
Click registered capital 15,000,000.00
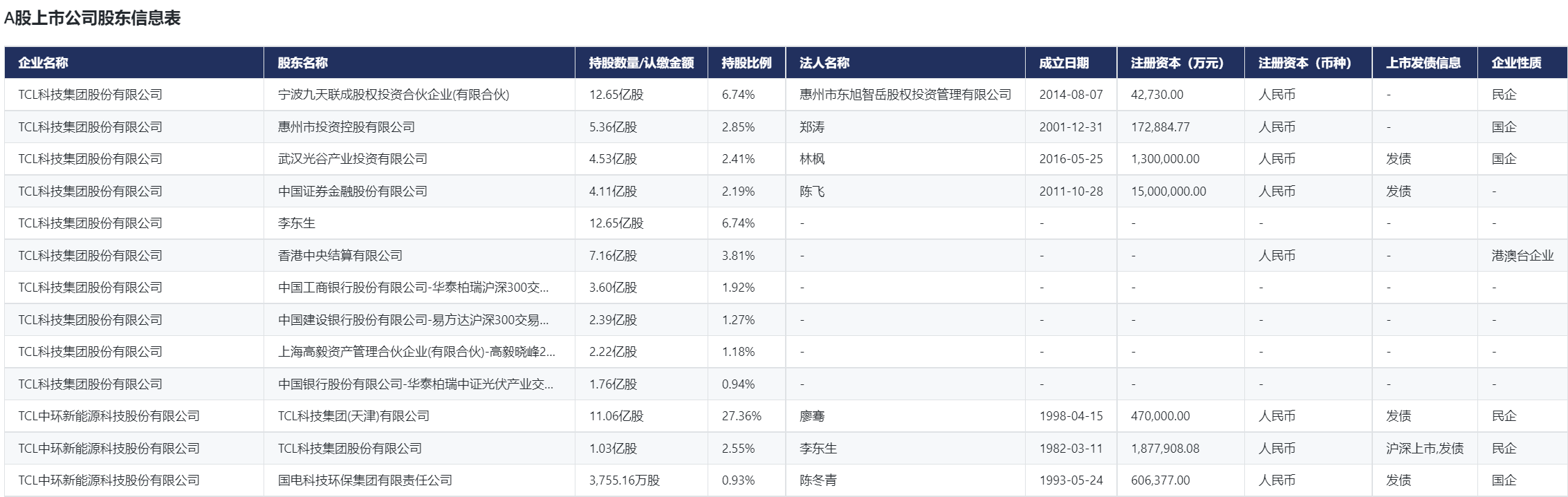1169,191
